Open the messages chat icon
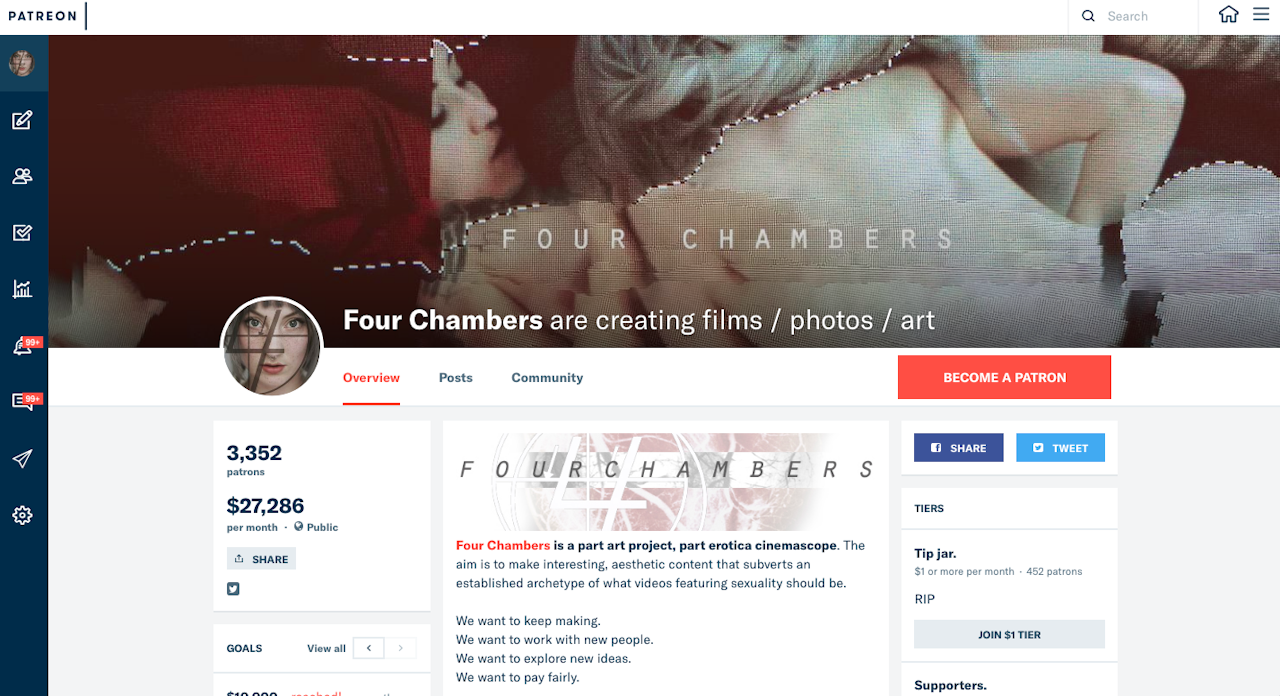 (23, 402)
